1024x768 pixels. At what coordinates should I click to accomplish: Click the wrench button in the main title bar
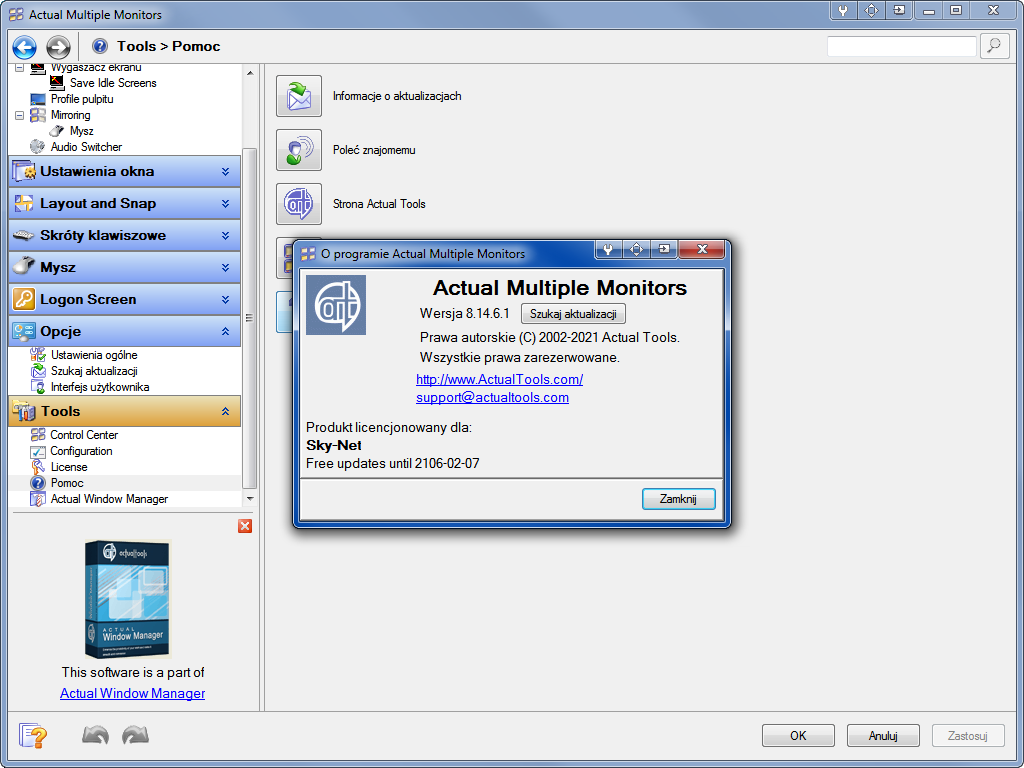pyautogui.click(x=843, y=10)
